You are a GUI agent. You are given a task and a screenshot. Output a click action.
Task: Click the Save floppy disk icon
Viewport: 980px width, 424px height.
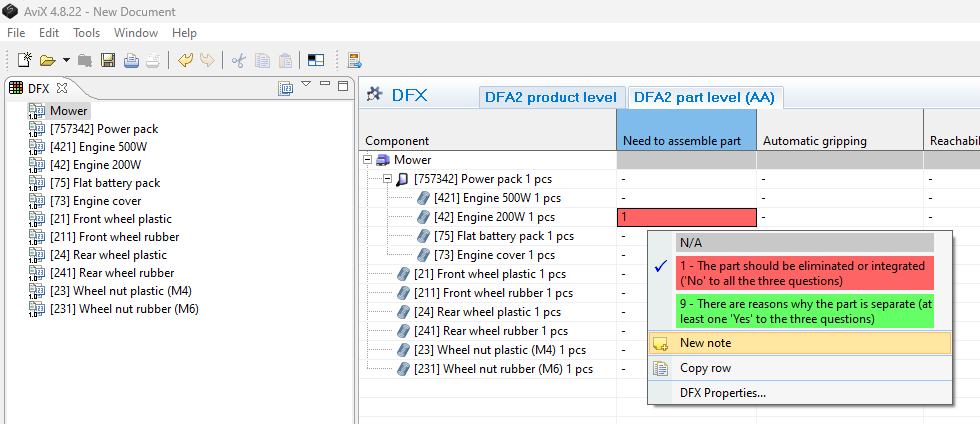click(108, 61)
